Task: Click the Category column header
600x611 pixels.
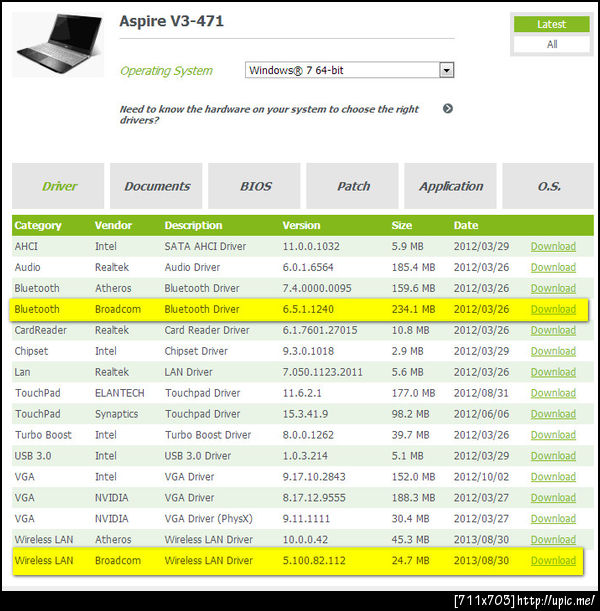Action: pyautogui.click(x=38, y=225)
